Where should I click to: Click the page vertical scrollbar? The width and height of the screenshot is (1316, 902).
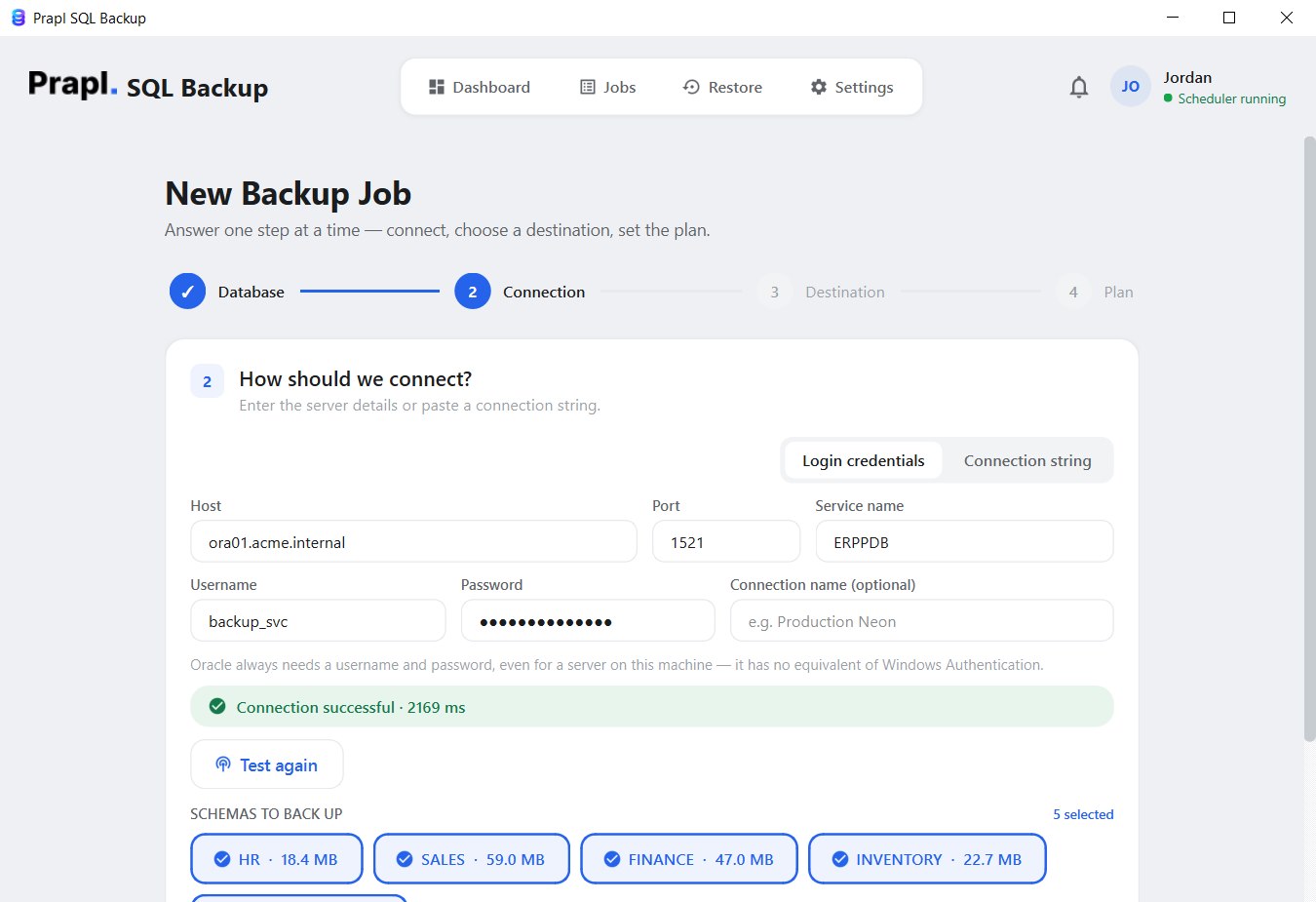1309,439
